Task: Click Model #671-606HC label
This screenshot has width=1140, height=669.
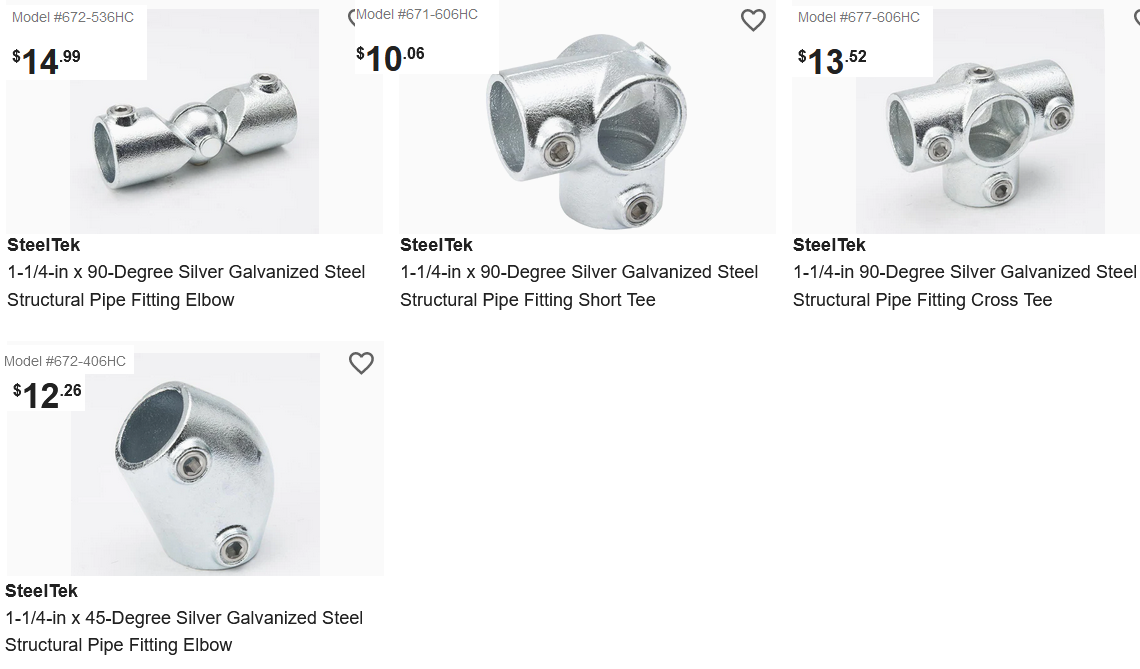Action: tap(417, 14)
